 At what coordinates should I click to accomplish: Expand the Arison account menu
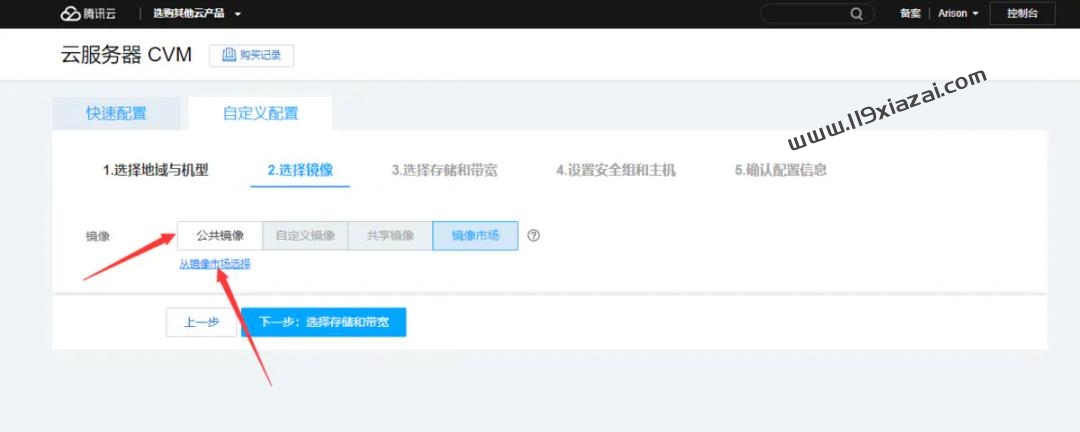pos(958,14)
